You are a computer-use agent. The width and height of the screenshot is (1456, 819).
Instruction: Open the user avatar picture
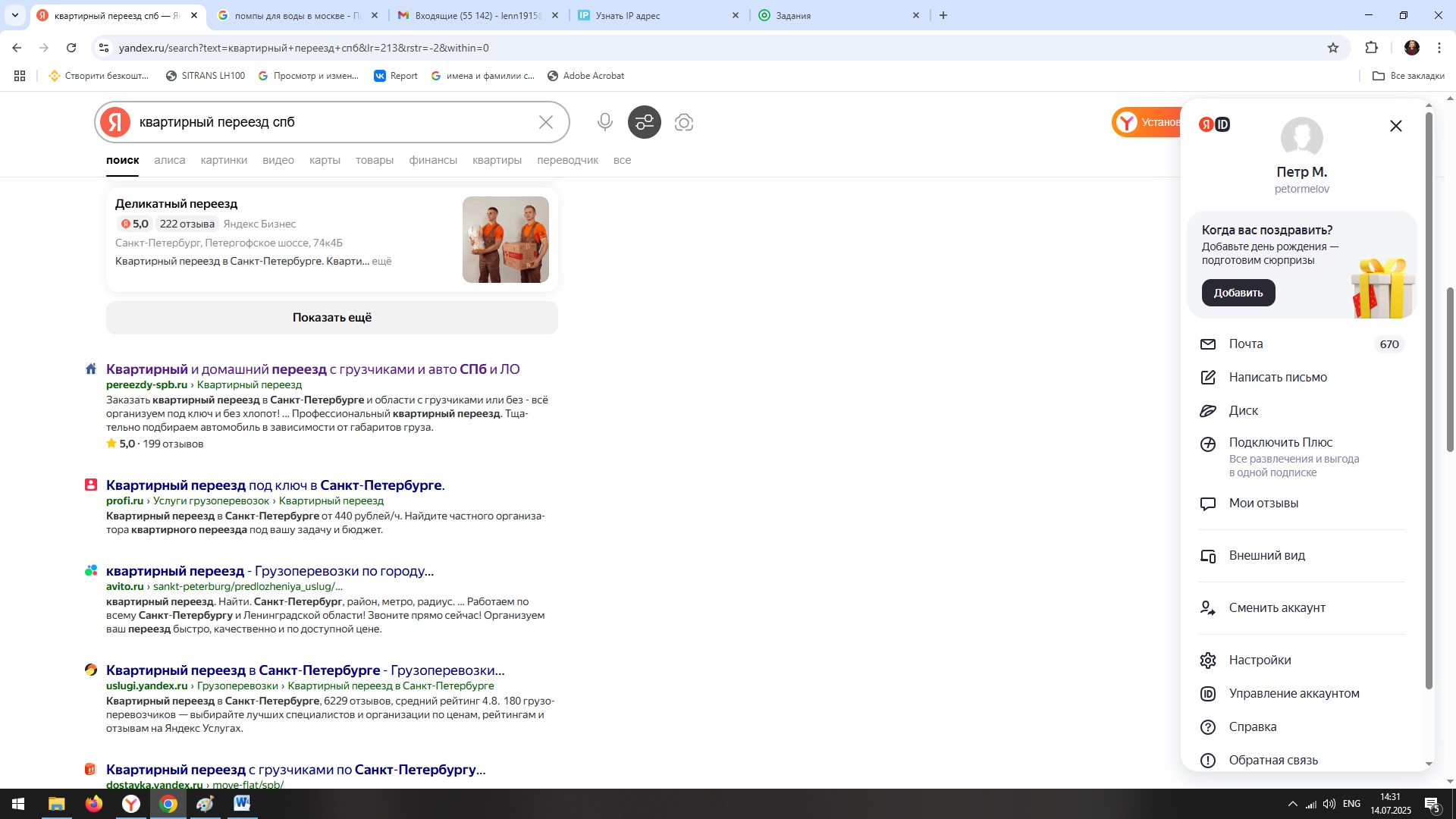tap(1302, 138)
